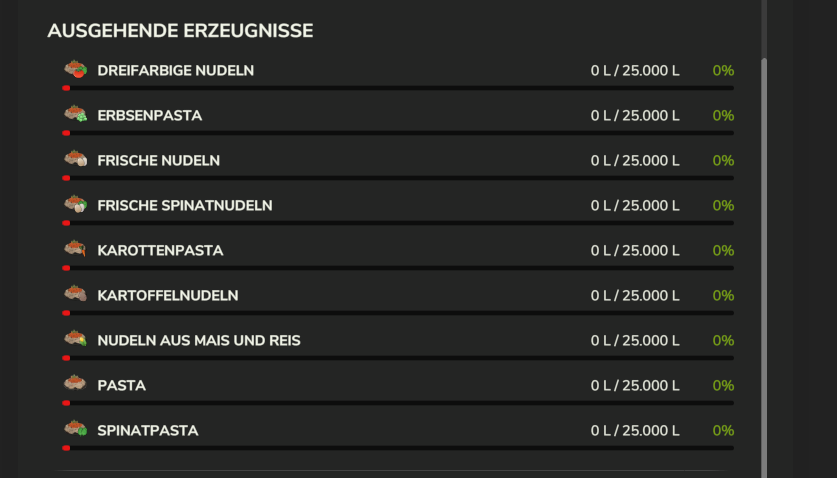
Task: Select the Dreifarbige Nudeln product label
Action: [x=176, y=70]
